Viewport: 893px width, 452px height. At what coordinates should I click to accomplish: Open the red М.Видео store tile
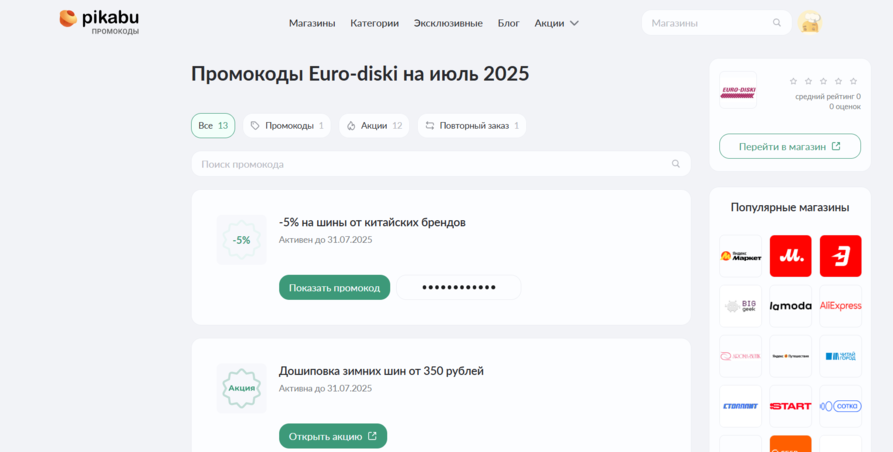[x=790, y=256]
